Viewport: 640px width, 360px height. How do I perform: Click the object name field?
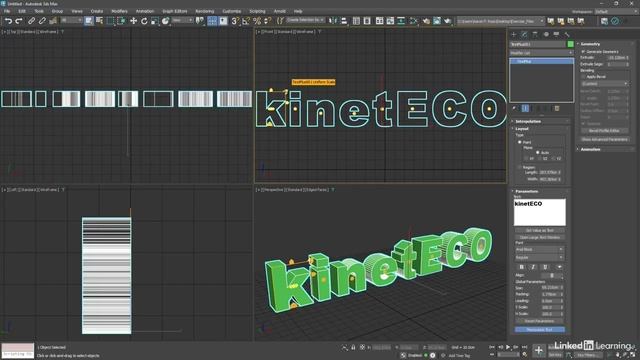[538, 44]
